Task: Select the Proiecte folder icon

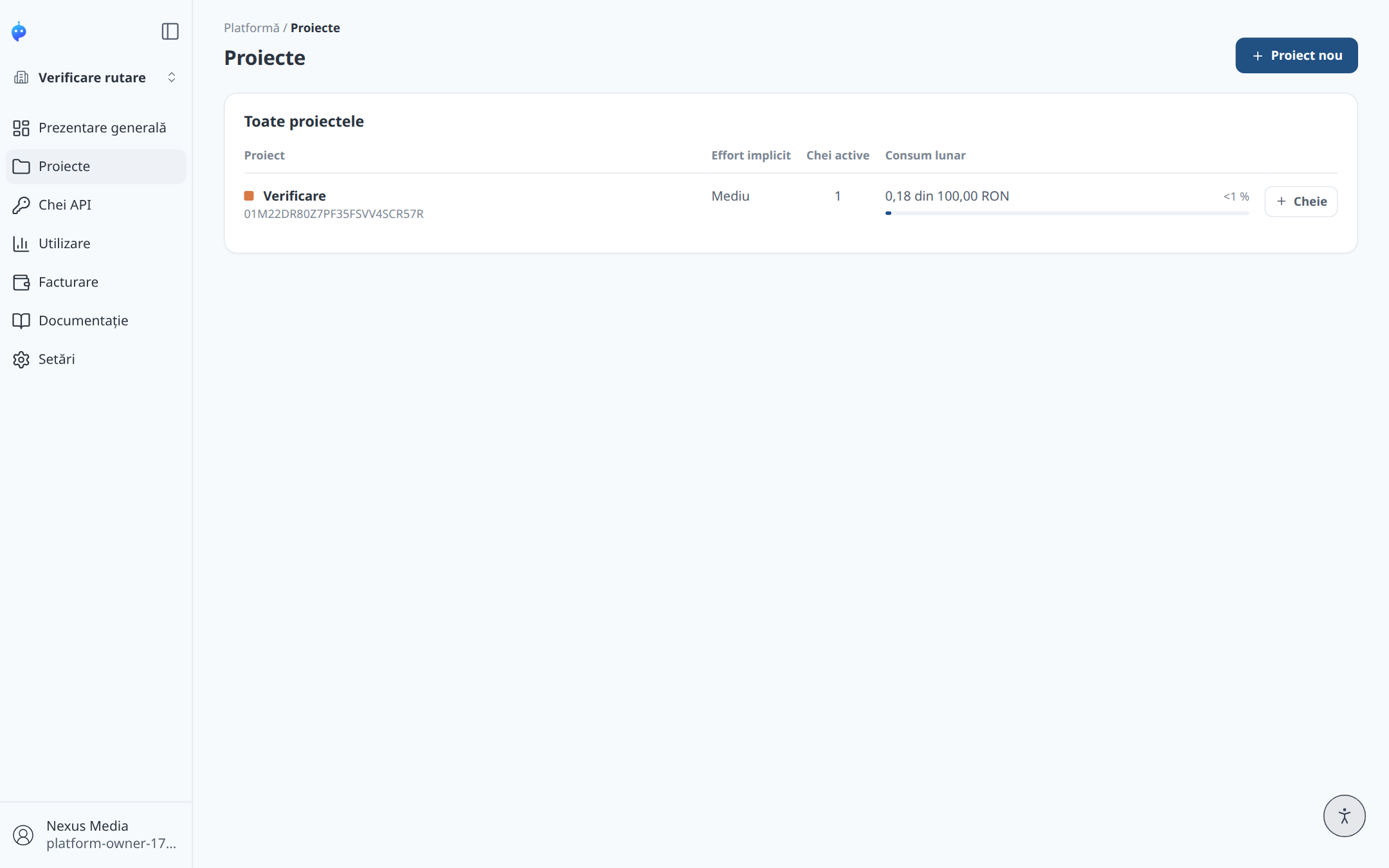Action: tap(21, 167)
